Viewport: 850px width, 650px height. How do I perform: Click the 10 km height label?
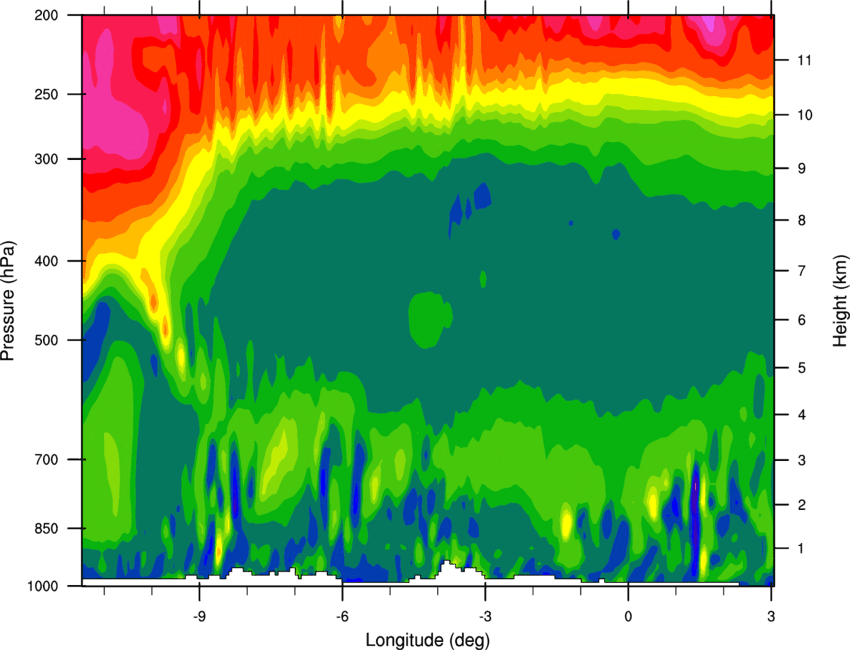click(804, 115)
